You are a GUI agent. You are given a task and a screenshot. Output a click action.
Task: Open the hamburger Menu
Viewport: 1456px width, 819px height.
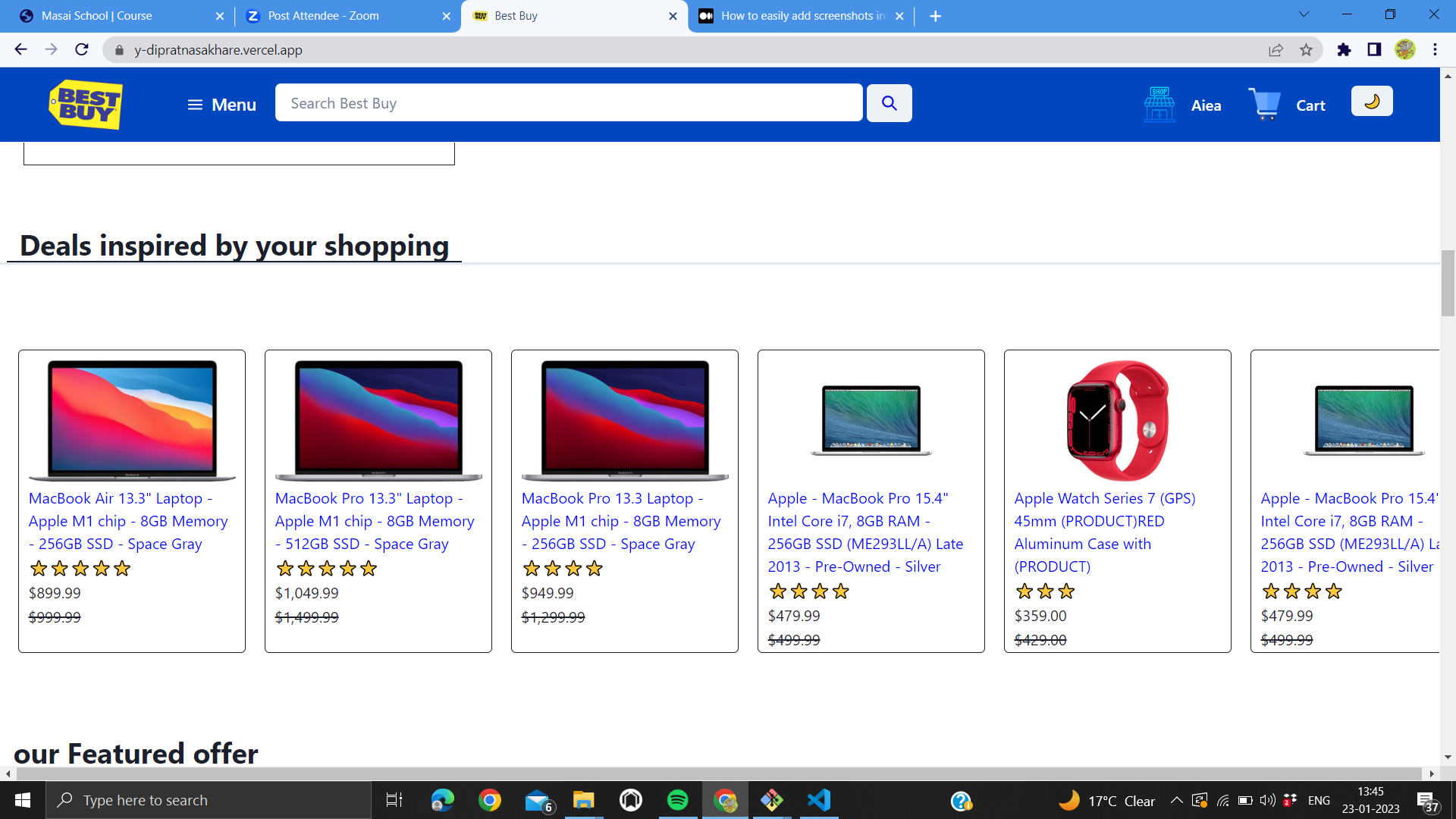coord(221,105)
